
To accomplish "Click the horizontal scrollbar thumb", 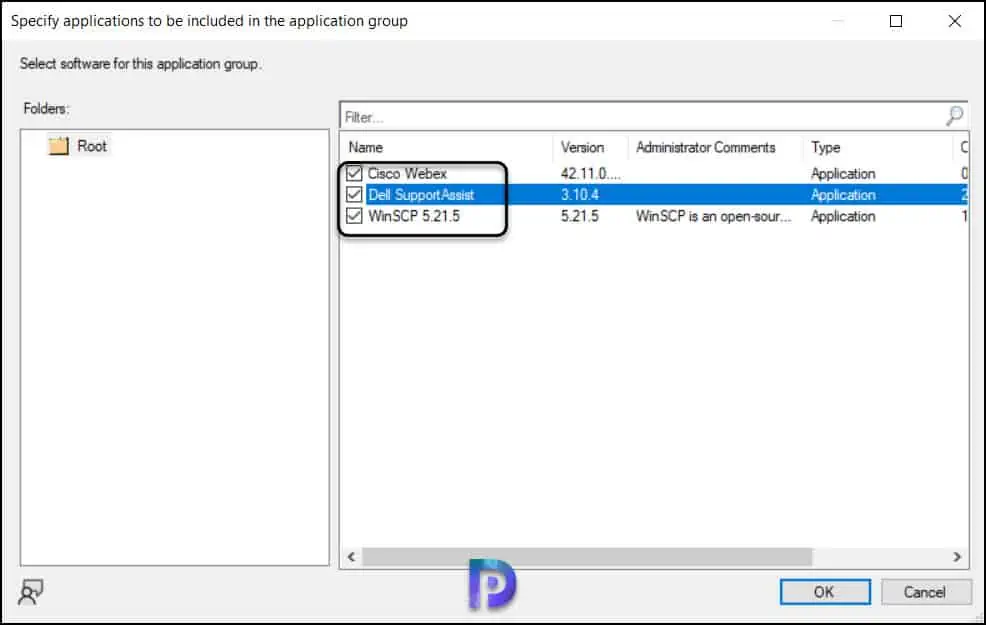I will [x=587, y=556].
